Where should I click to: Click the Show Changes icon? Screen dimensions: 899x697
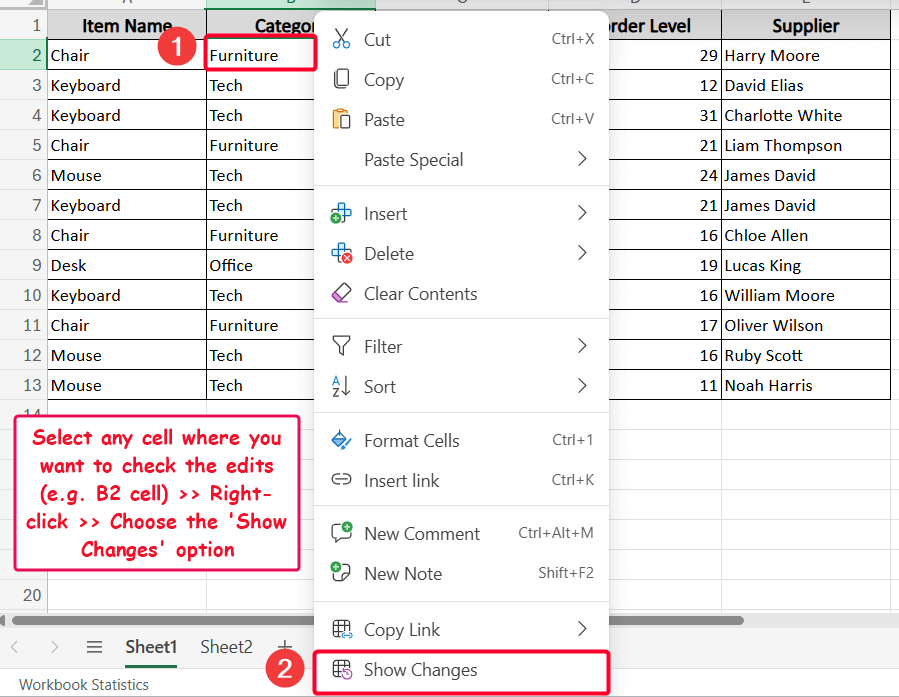click(340, 671)
